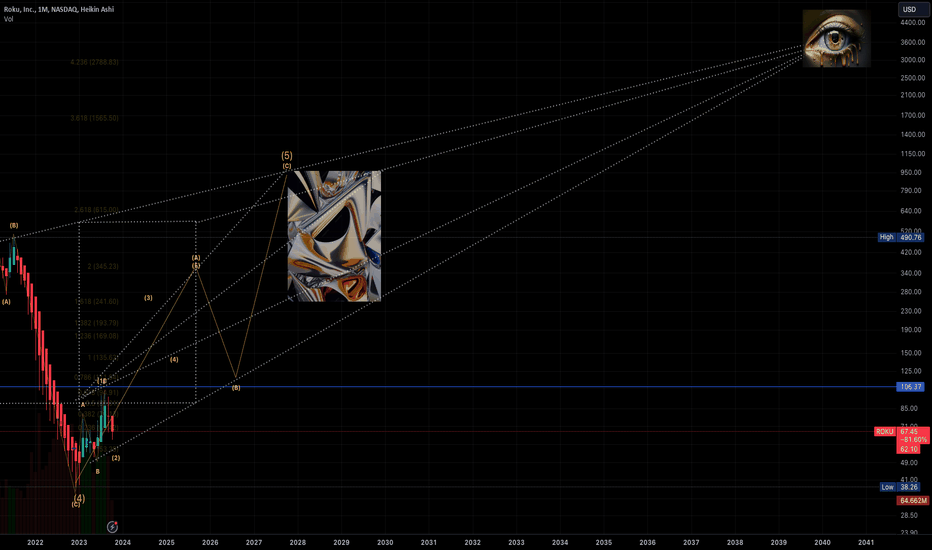
Task: Select the 1.382 (193.79) Fibonacci level
Action: pos(96,323)
